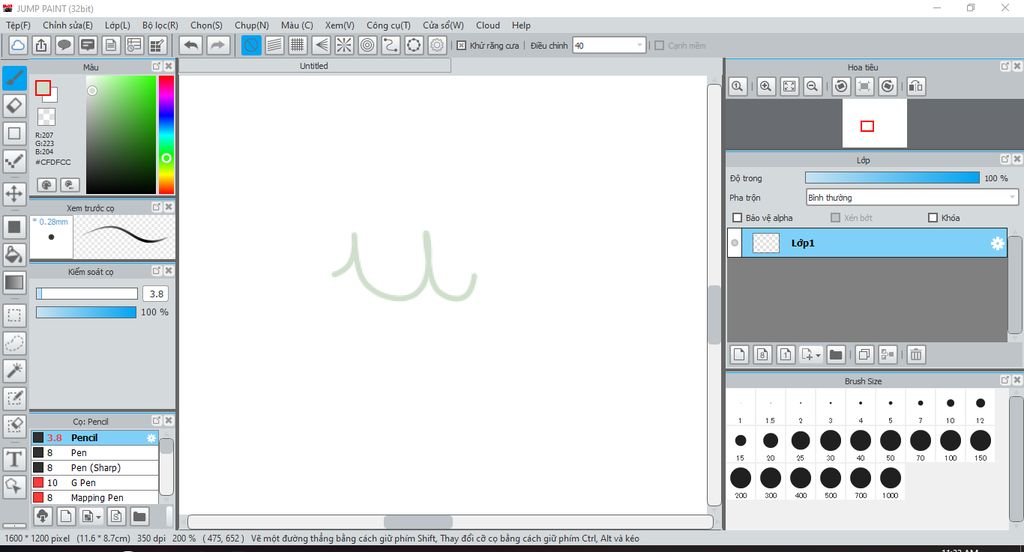The width and height of the screenshot is (1024, 552).
Task: Enable the parallel lines snap guide
Action: [275, 45]
